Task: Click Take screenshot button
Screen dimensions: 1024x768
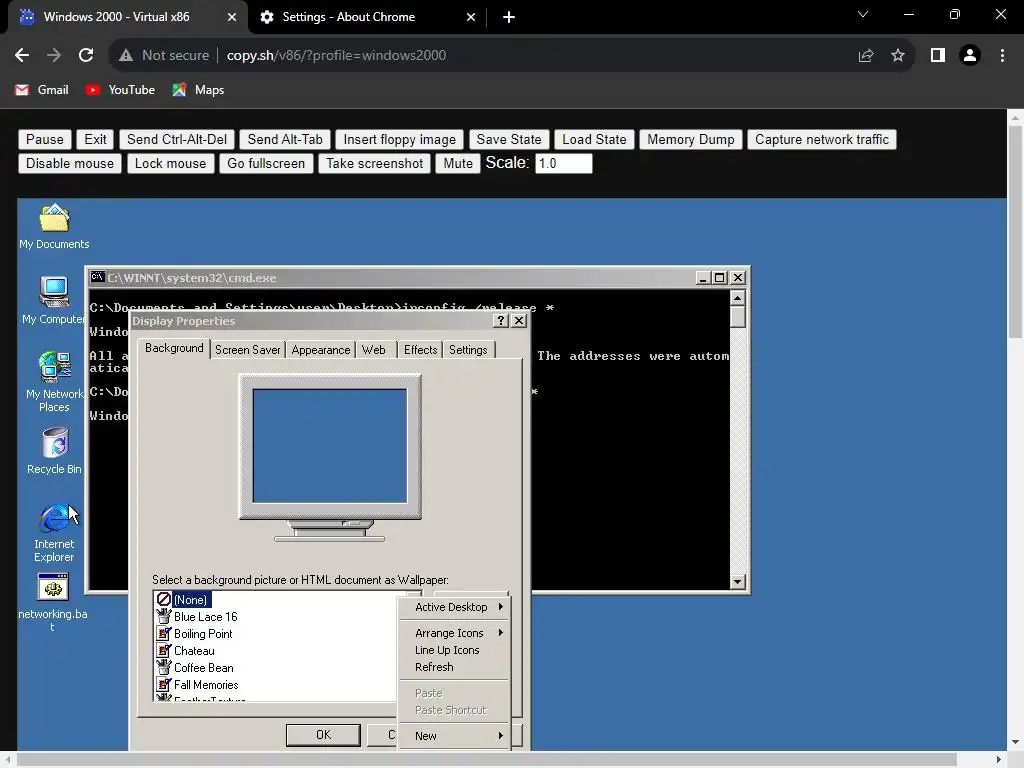Action: 375,163
